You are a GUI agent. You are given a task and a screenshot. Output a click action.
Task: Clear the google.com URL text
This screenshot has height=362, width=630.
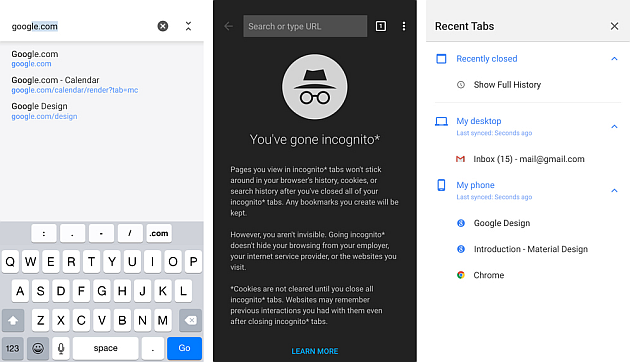[163, 26]
